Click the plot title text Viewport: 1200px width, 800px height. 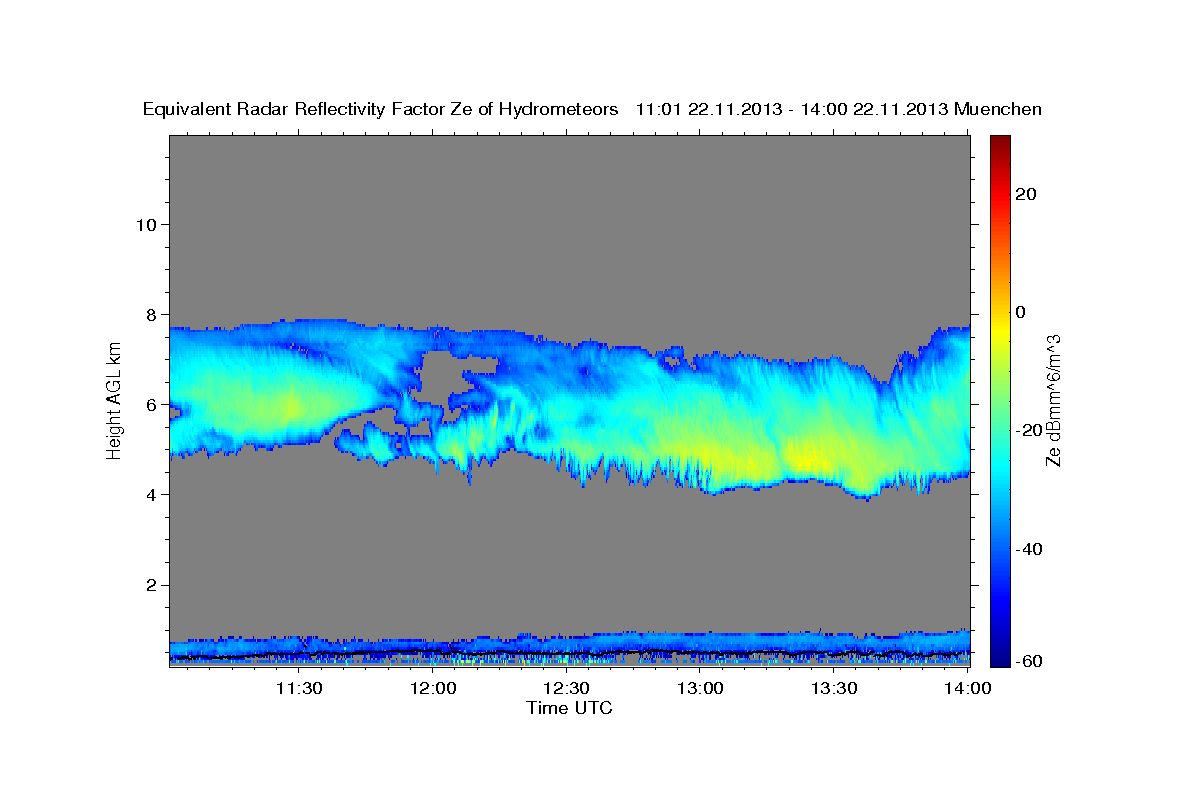593,110
